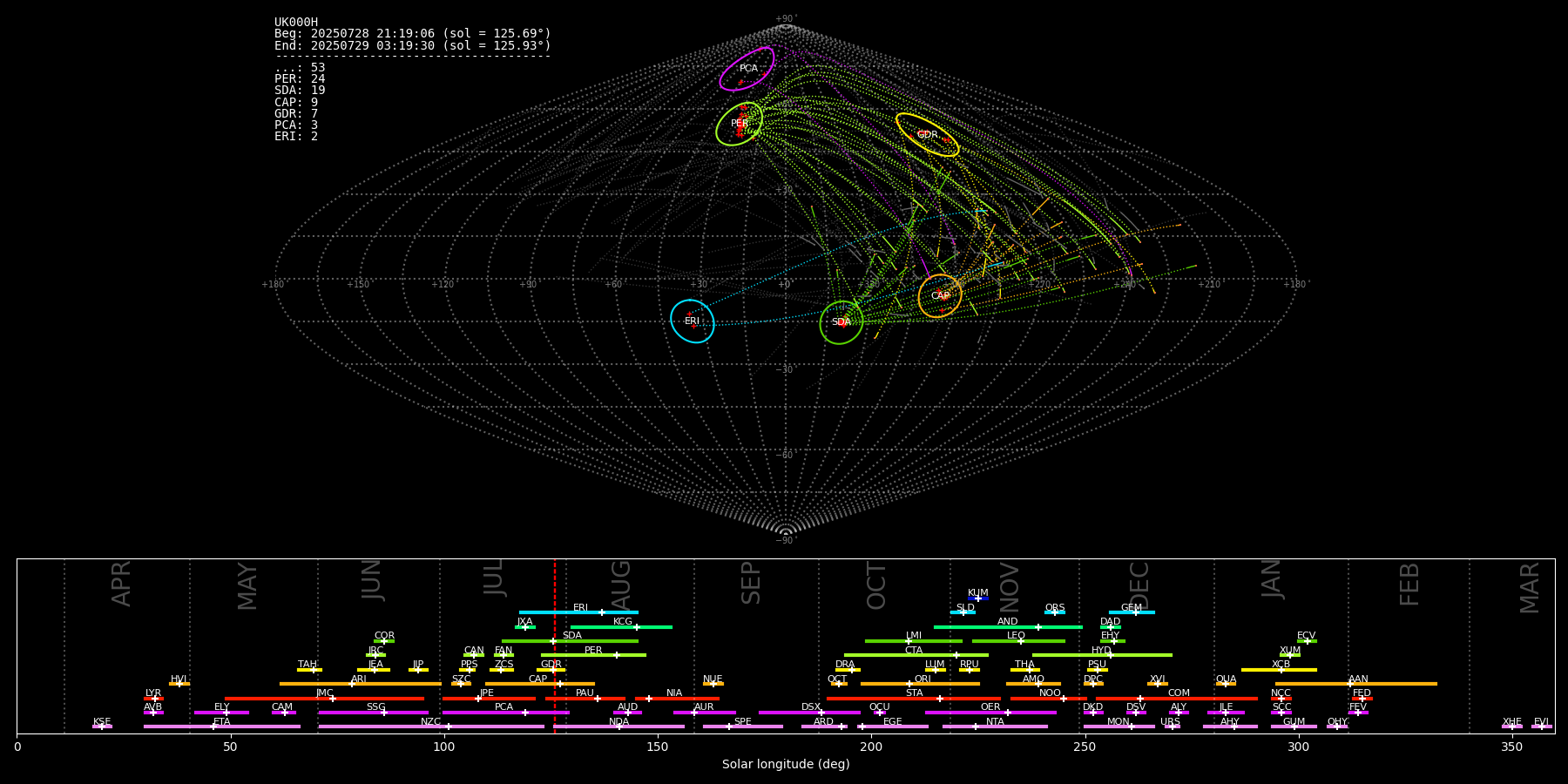Click the COM shower bar in the timeline

click(x=1177, y=698)
